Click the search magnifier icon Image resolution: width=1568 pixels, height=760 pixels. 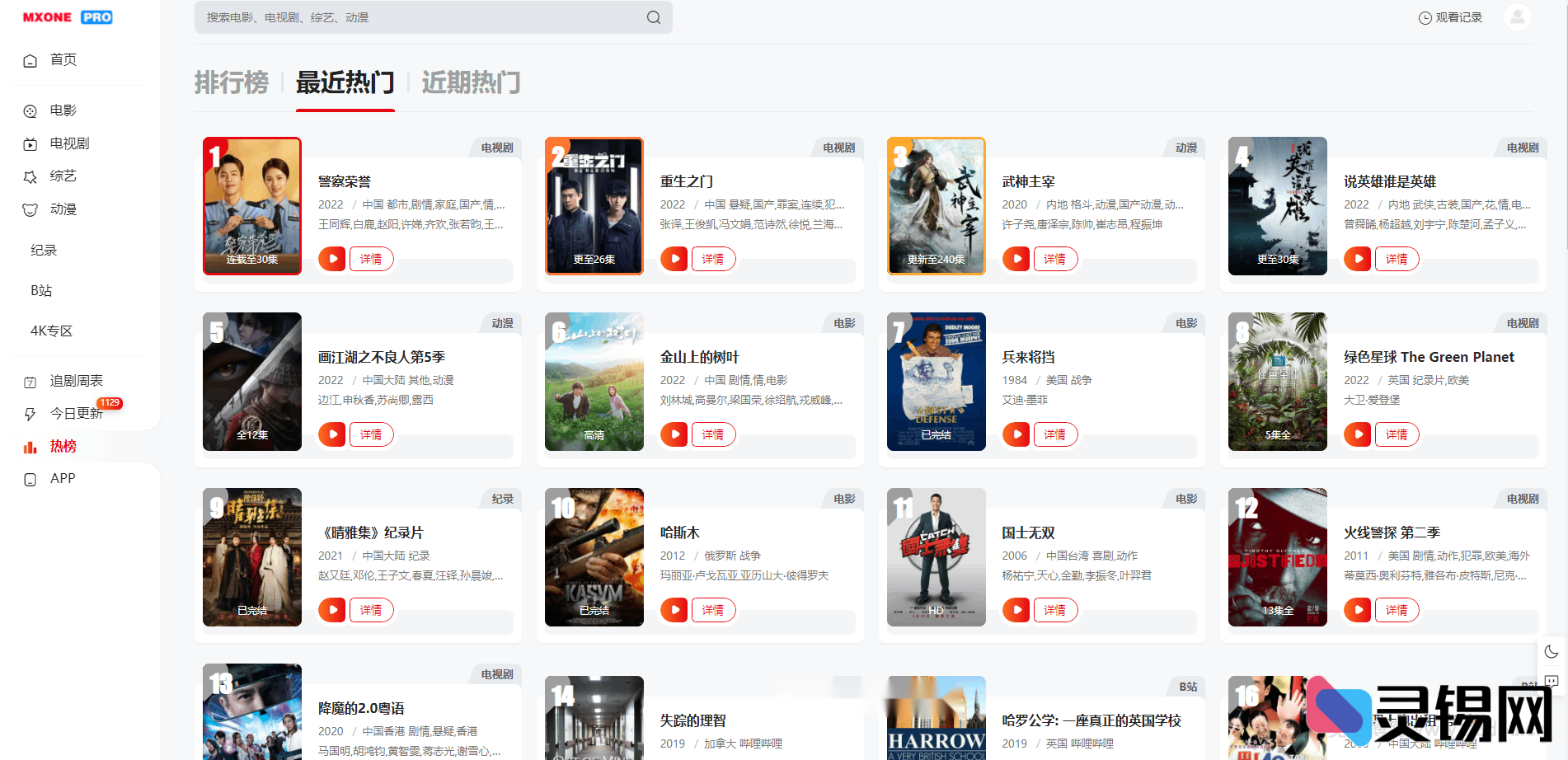coord(653,16)
